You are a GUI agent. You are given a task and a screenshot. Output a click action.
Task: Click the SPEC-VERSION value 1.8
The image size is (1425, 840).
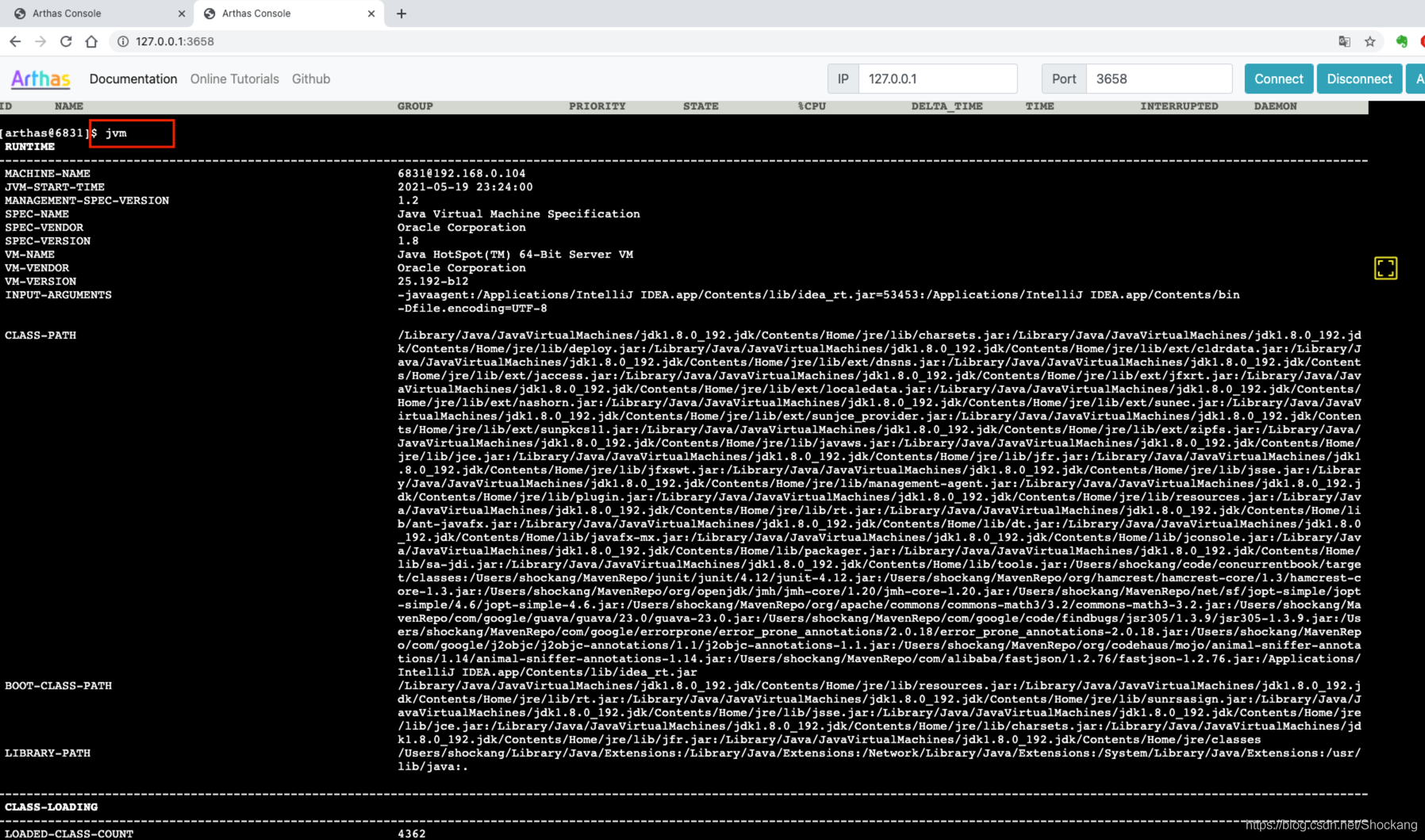click(408, 241)
